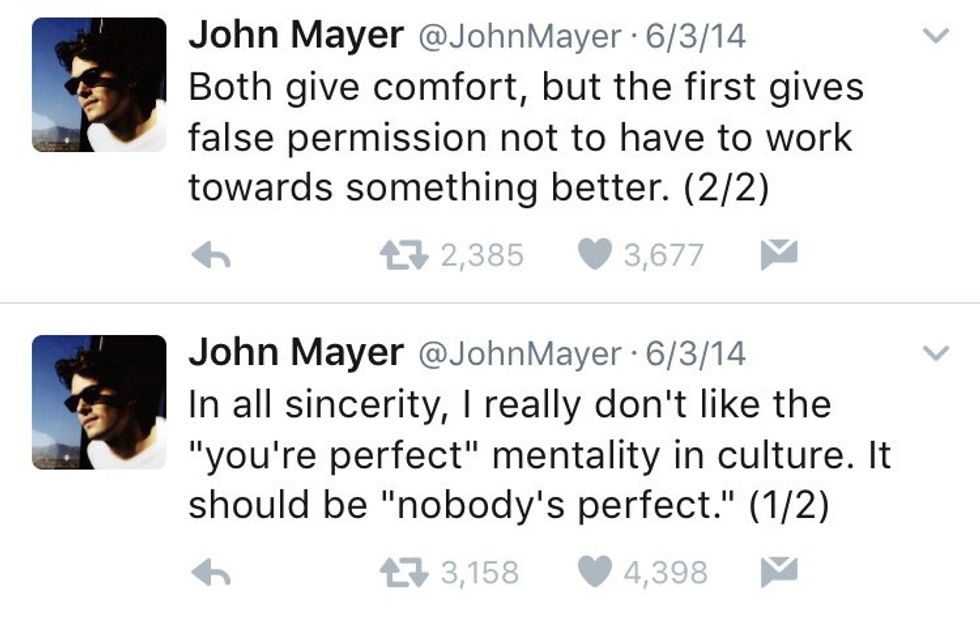Screen dimensions: 980x617
Task: Open the @JohnMayer handle in the bottom tweet
Action: click(x=519, y=353)
